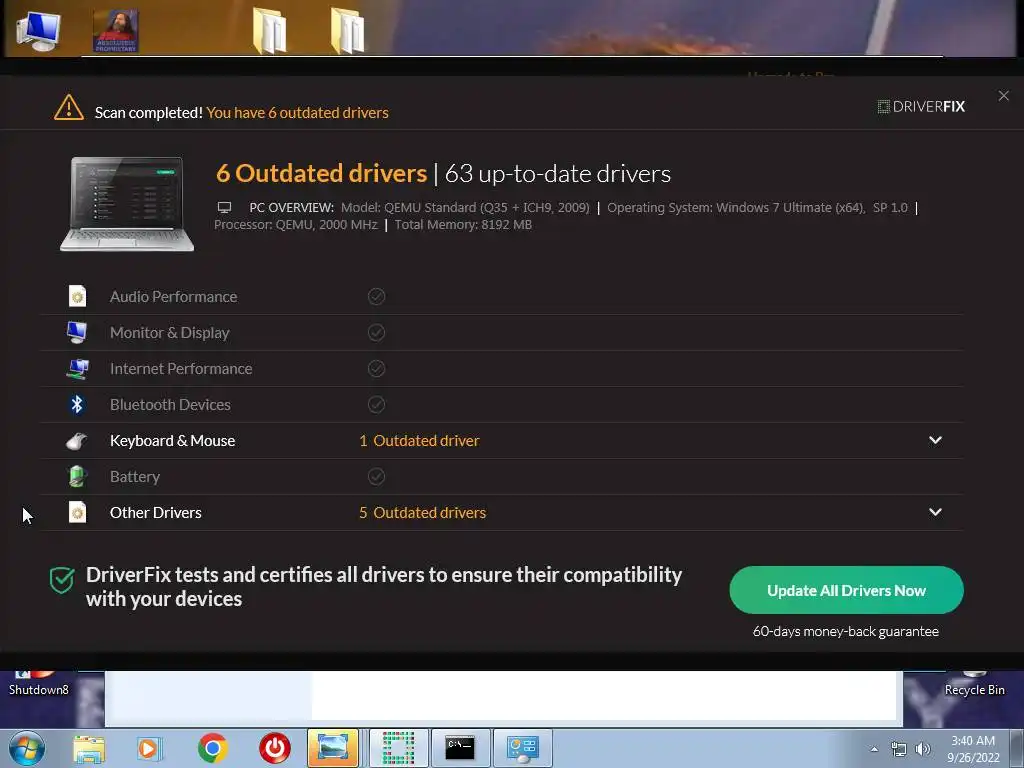The width and height of the screenshot is (1024, 768).
Task: Open the first desktop folder icon
Action: (x=269, y=31)
